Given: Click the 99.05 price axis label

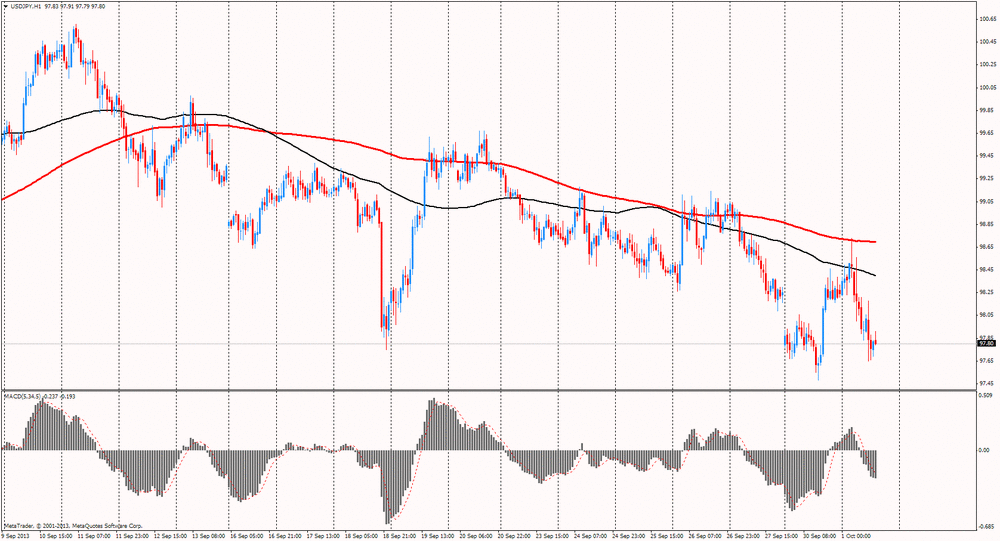Looking at the screenshot, I should point(987,201).
